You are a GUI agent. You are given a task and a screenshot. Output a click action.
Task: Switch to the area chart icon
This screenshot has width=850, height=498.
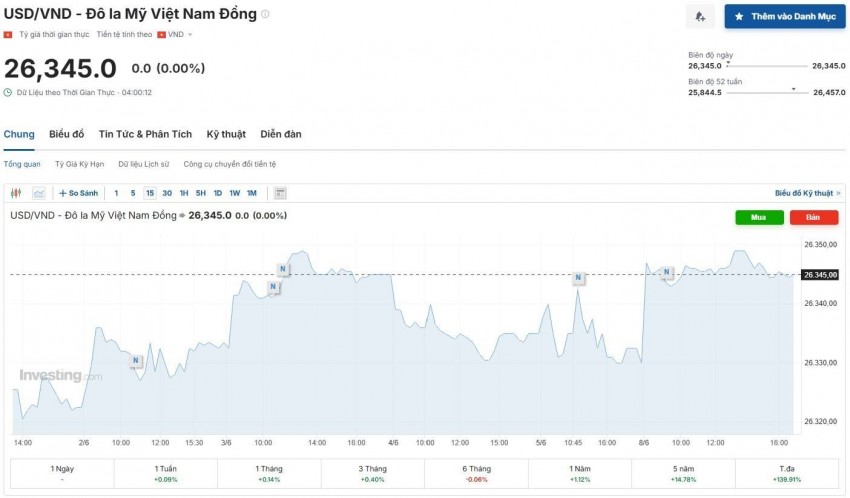pos(39,193)
